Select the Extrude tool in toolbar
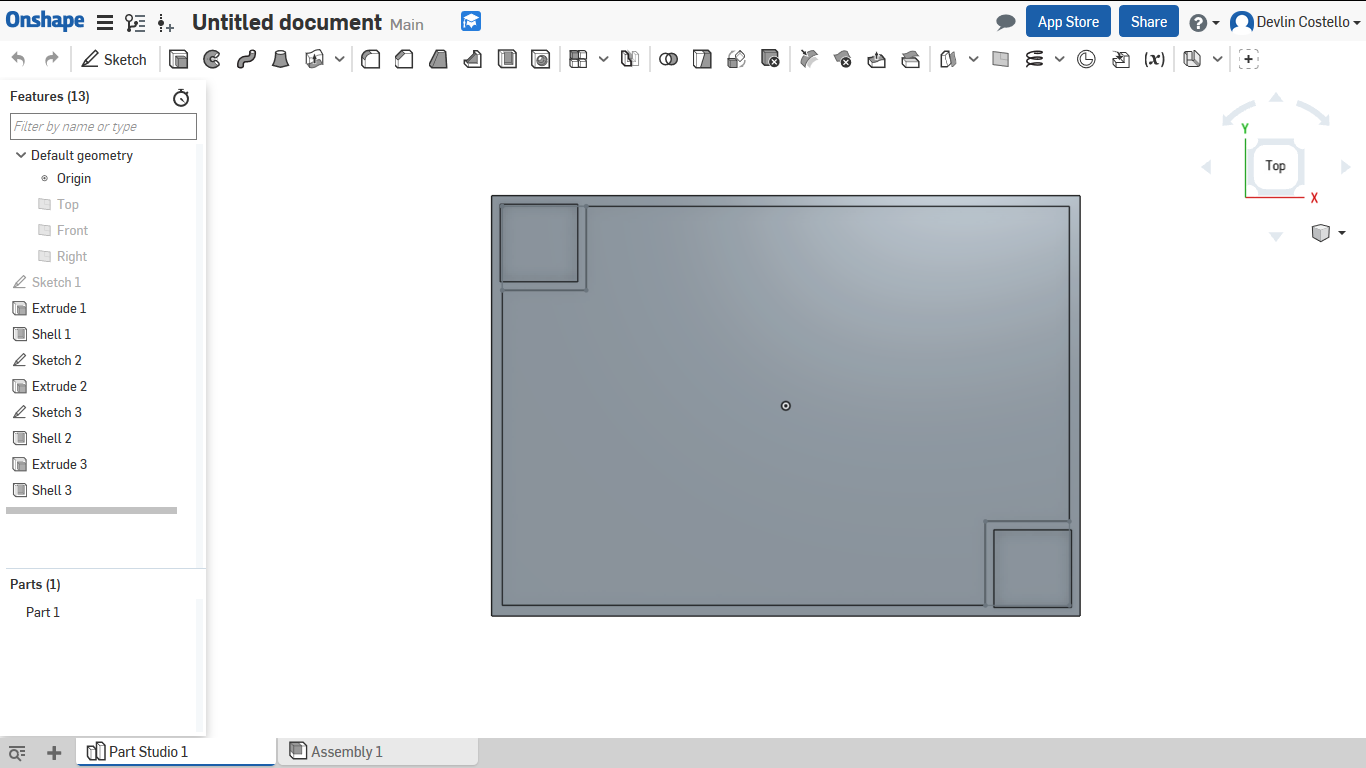This screenshot has width=1366, height=768. click(x=178, y=59)
